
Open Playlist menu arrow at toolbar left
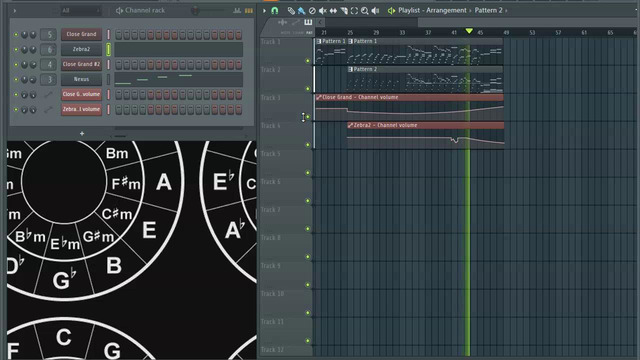coord(264,11)
